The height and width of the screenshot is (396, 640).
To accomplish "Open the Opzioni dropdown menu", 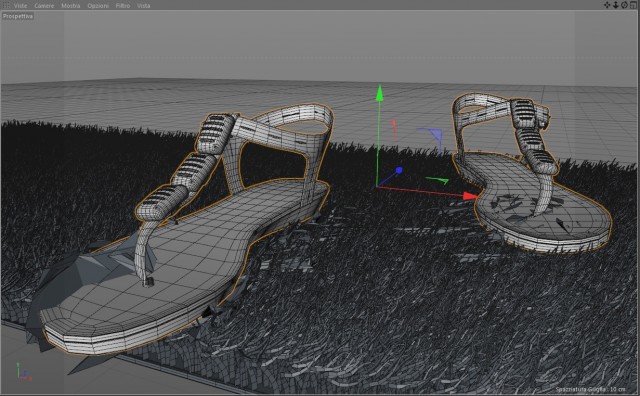I will coord(98,6).
